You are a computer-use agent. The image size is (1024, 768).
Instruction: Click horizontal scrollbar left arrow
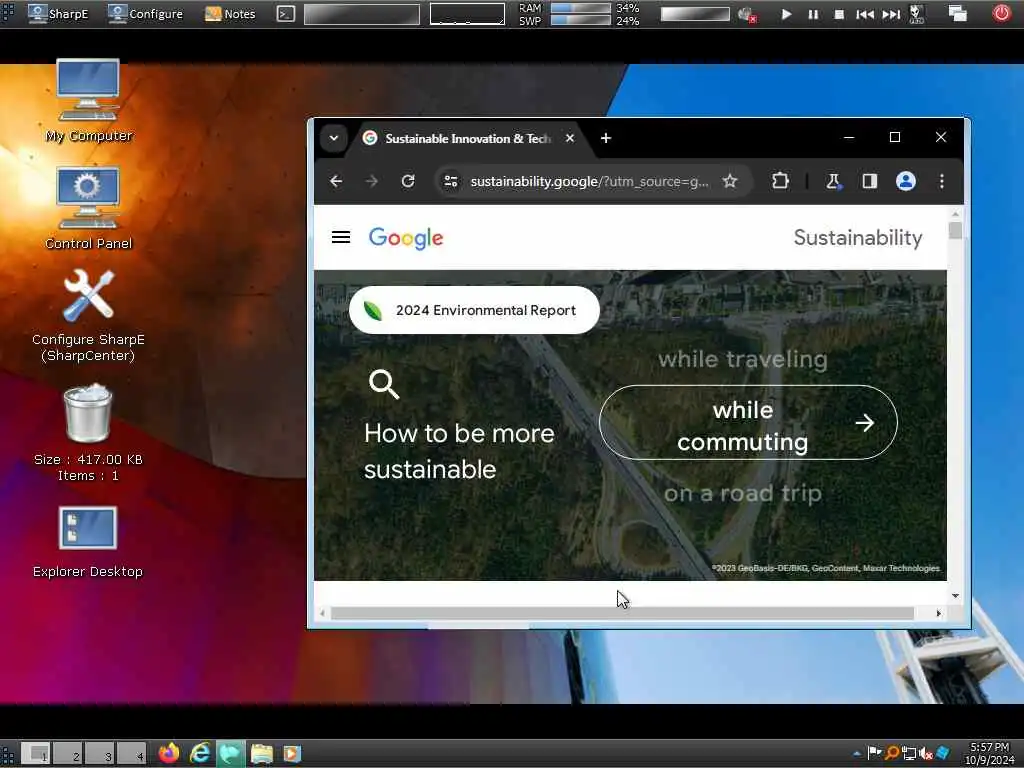[323, 613]
